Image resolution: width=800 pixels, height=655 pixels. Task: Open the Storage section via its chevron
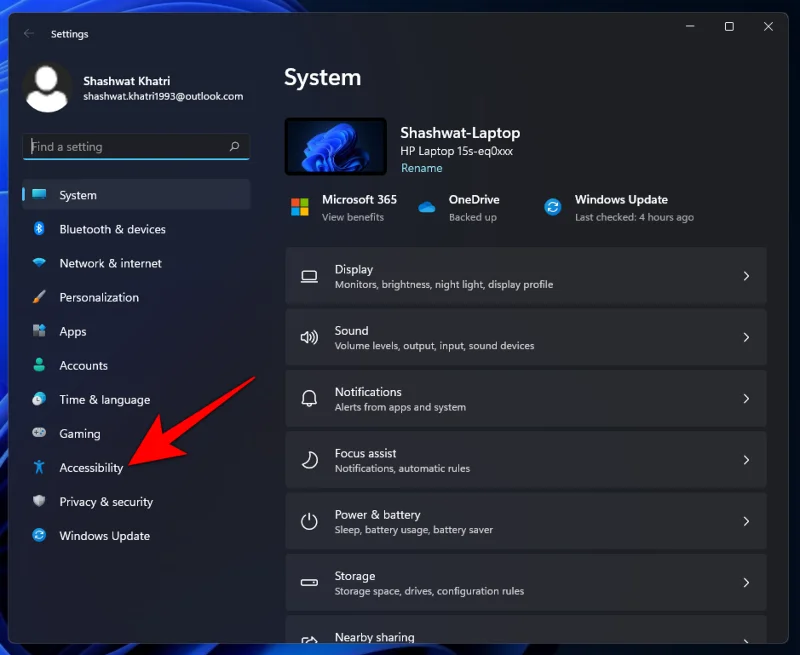coord(746,582)
